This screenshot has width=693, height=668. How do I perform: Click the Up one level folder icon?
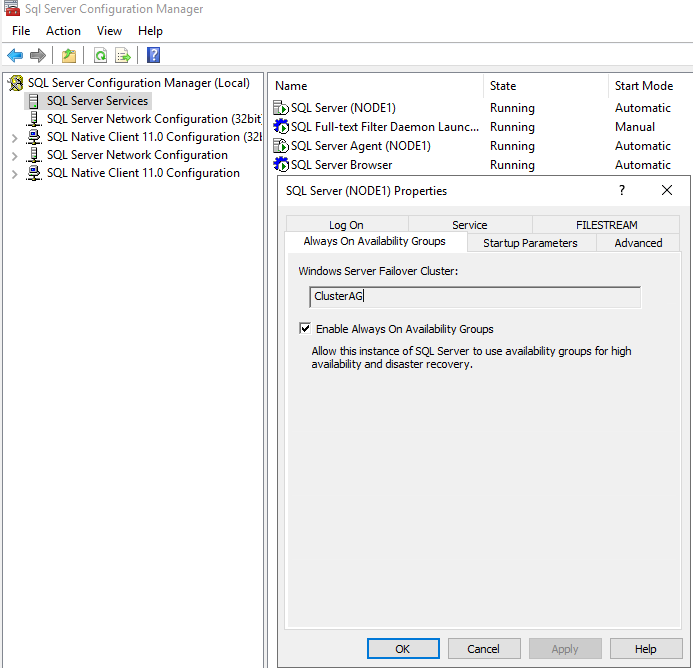click(x=69, y=55)
